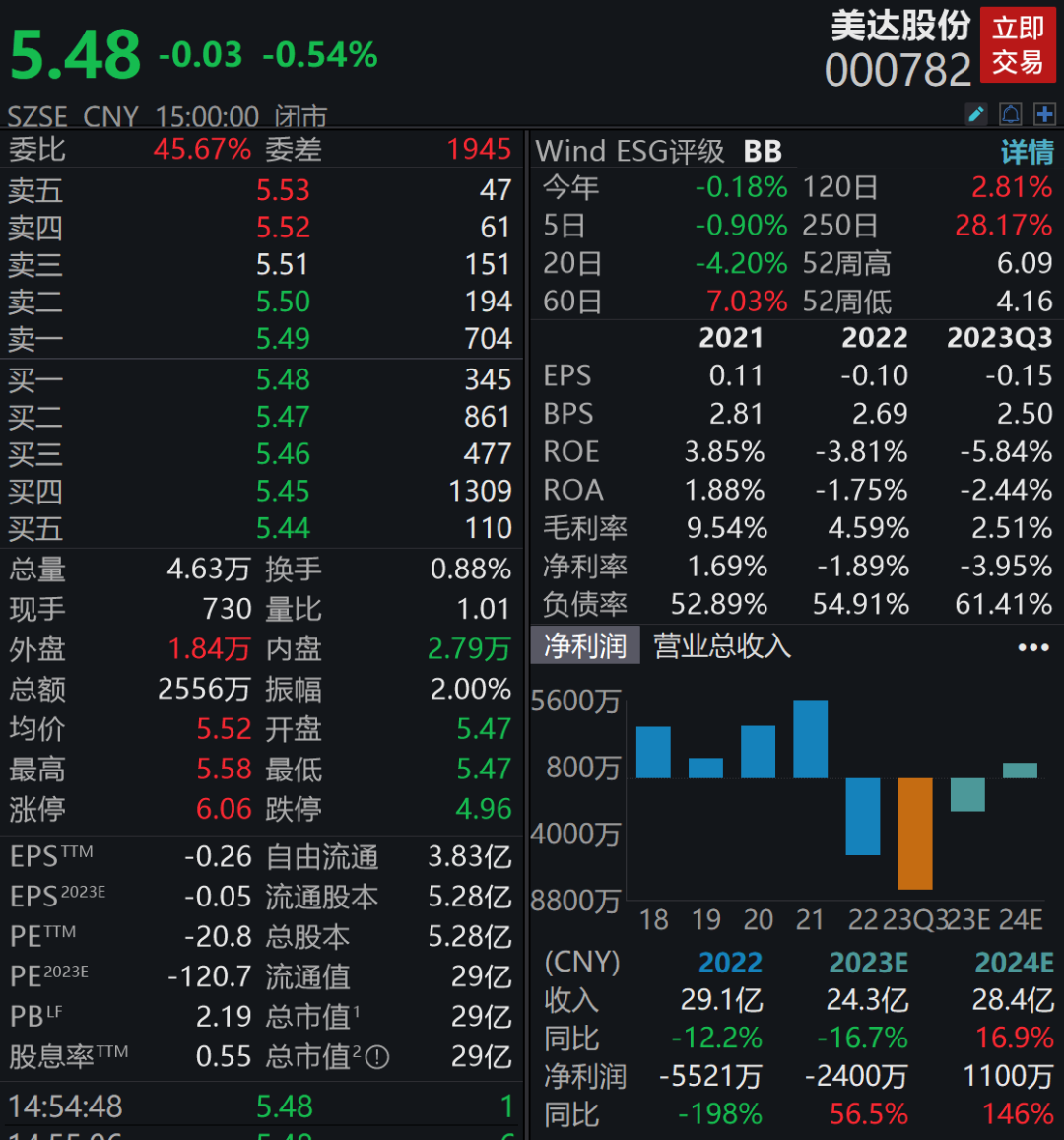Switch to the 营业总收入 tab
The height and width of the screenshot is (1140, 1064).
pyautogui.click(x=722, y=646)
